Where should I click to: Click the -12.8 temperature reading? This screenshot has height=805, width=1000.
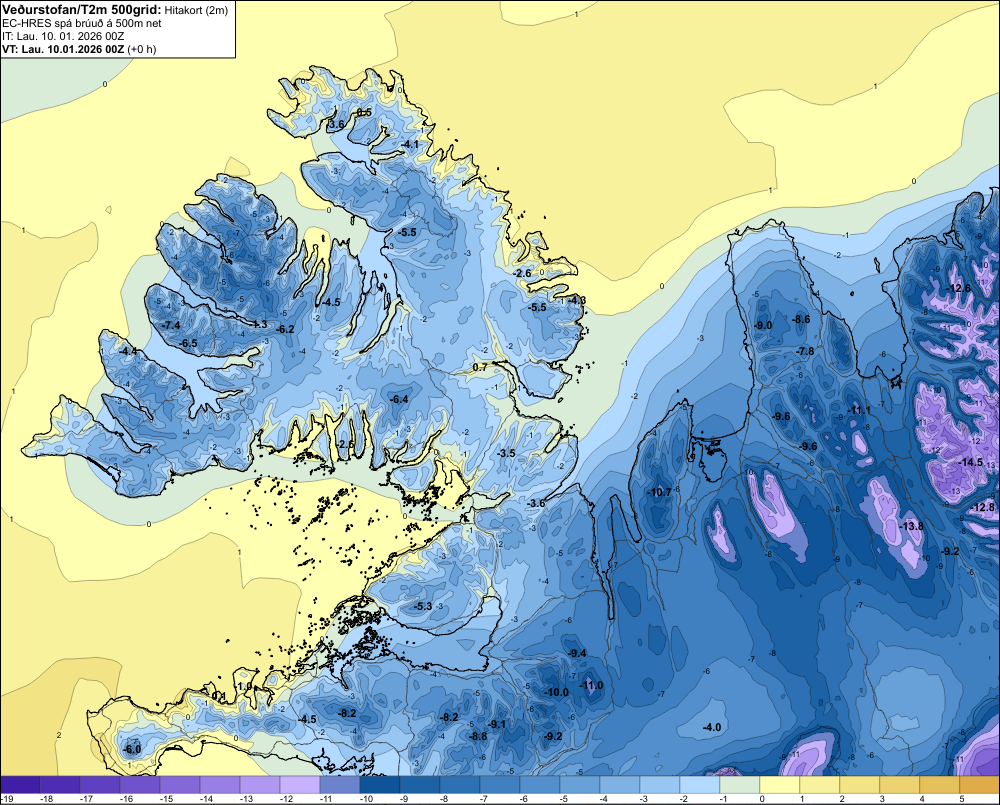point(983,507)
